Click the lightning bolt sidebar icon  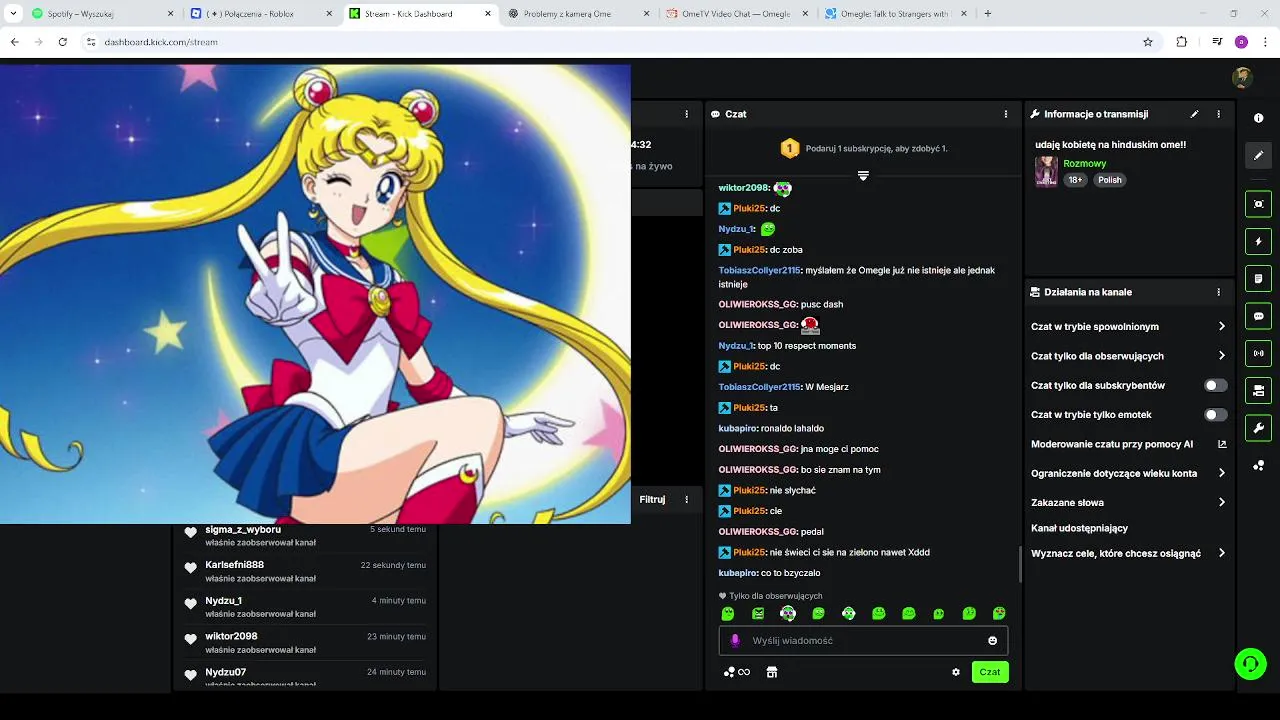point(1258,241)
